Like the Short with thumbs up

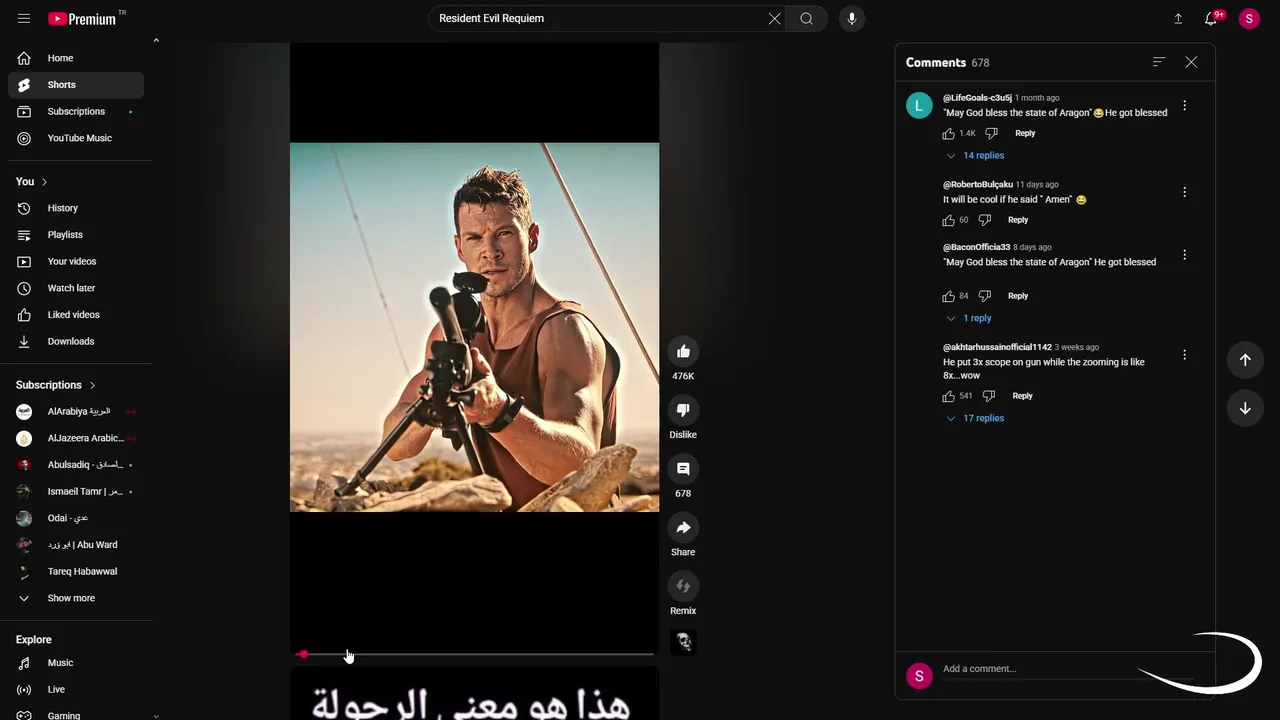683,351
